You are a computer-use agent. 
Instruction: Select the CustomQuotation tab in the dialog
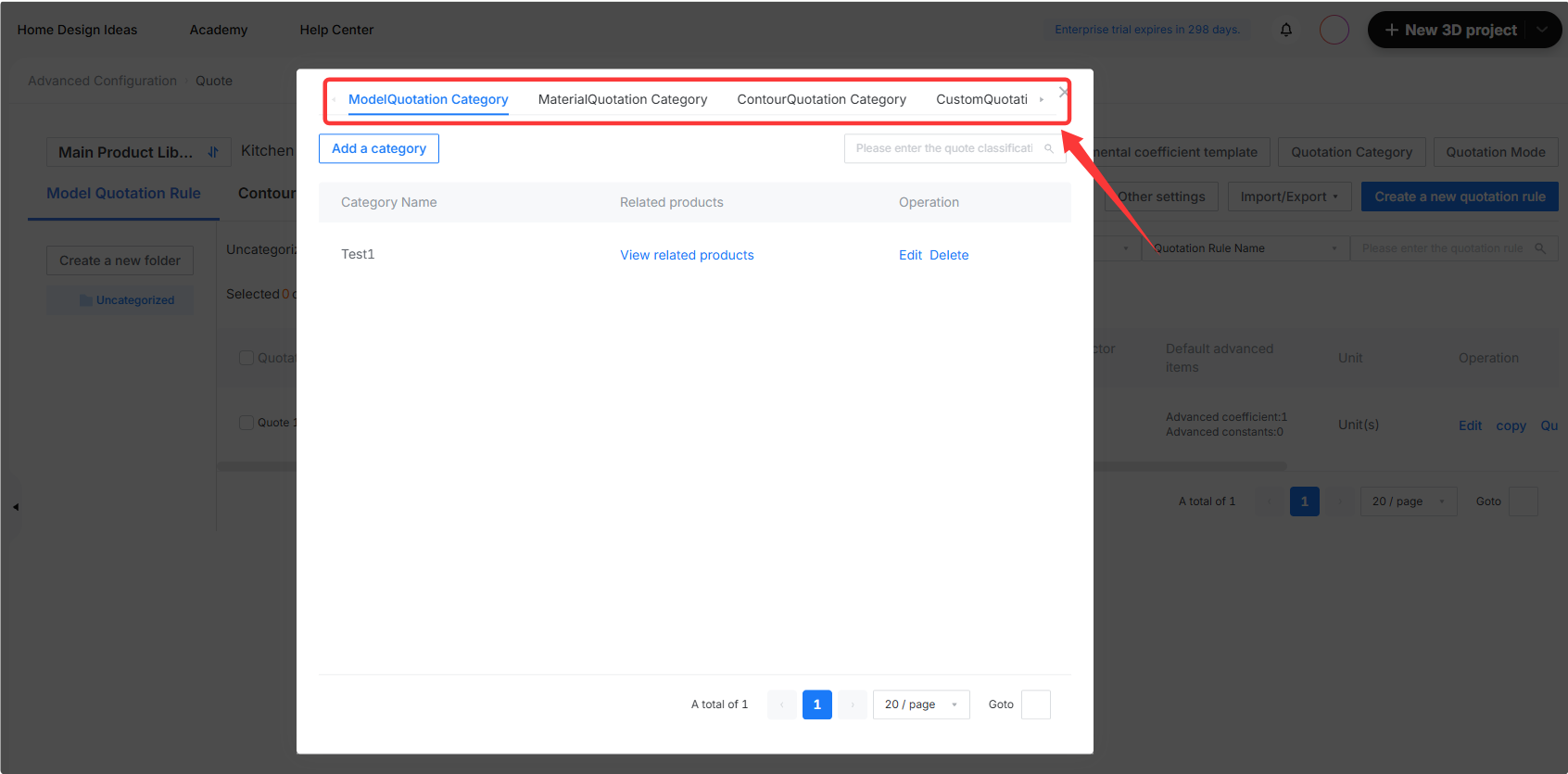click(981, 99)
